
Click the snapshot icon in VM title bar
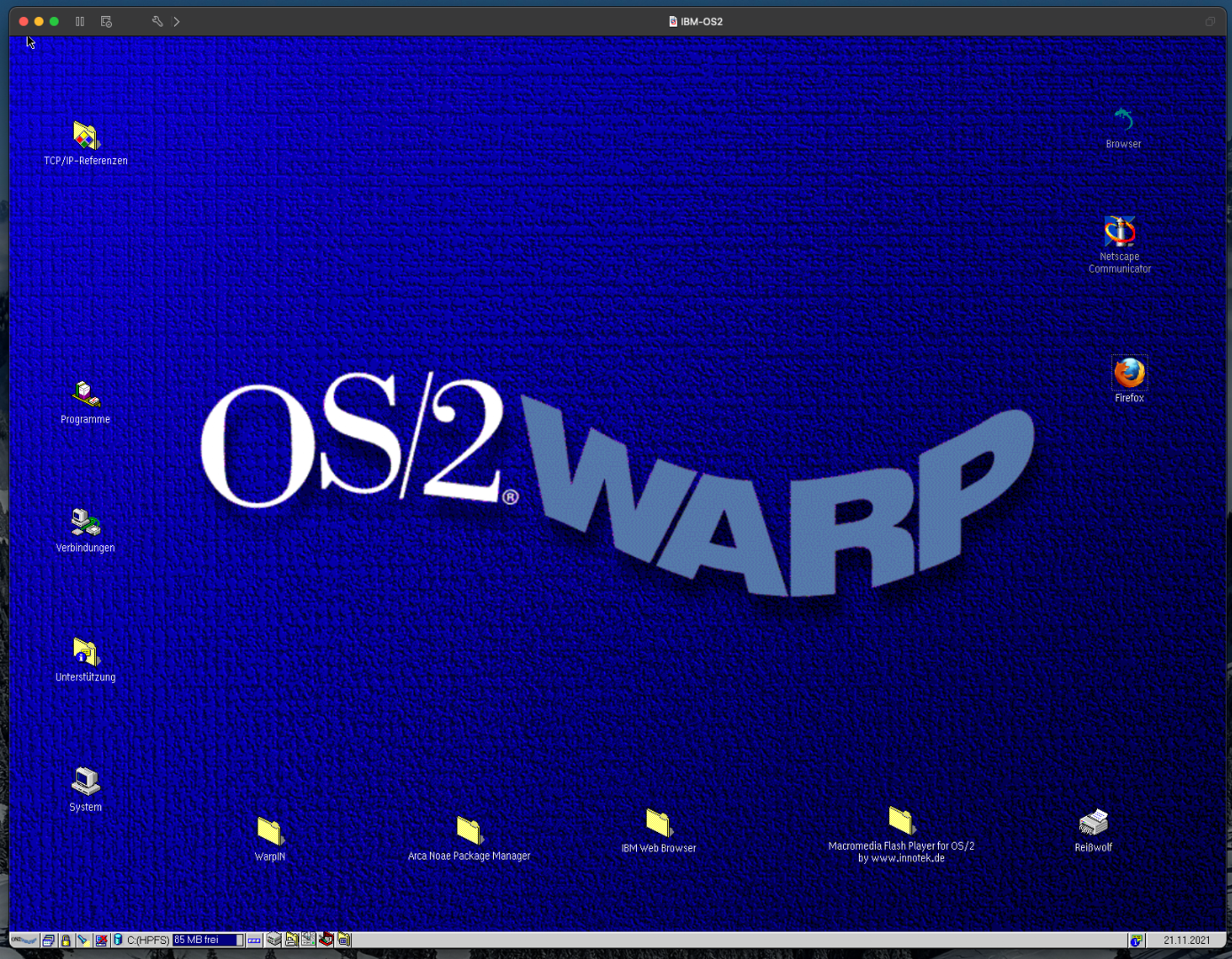click(x=107, y=21)
